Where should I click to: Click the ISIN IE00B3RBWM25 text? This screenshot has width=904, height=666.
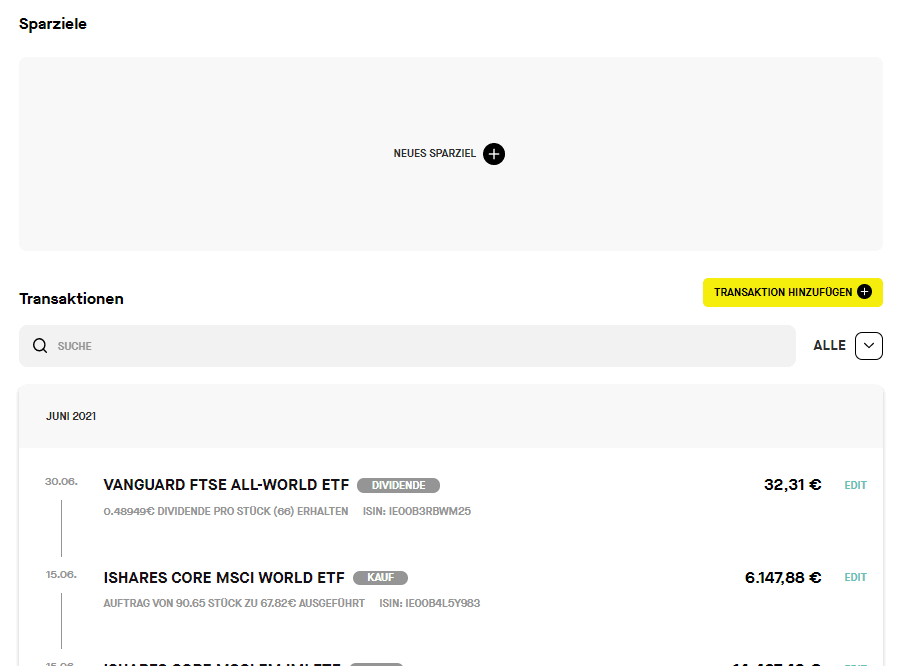point(417,511)
